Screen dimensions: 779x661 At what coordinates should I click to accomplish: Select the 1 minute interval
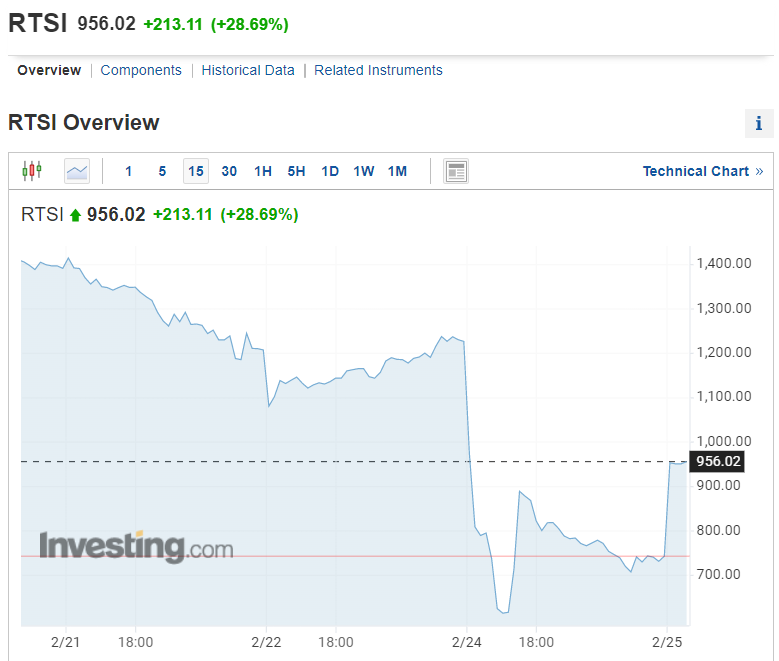click(x=128, y=171)
